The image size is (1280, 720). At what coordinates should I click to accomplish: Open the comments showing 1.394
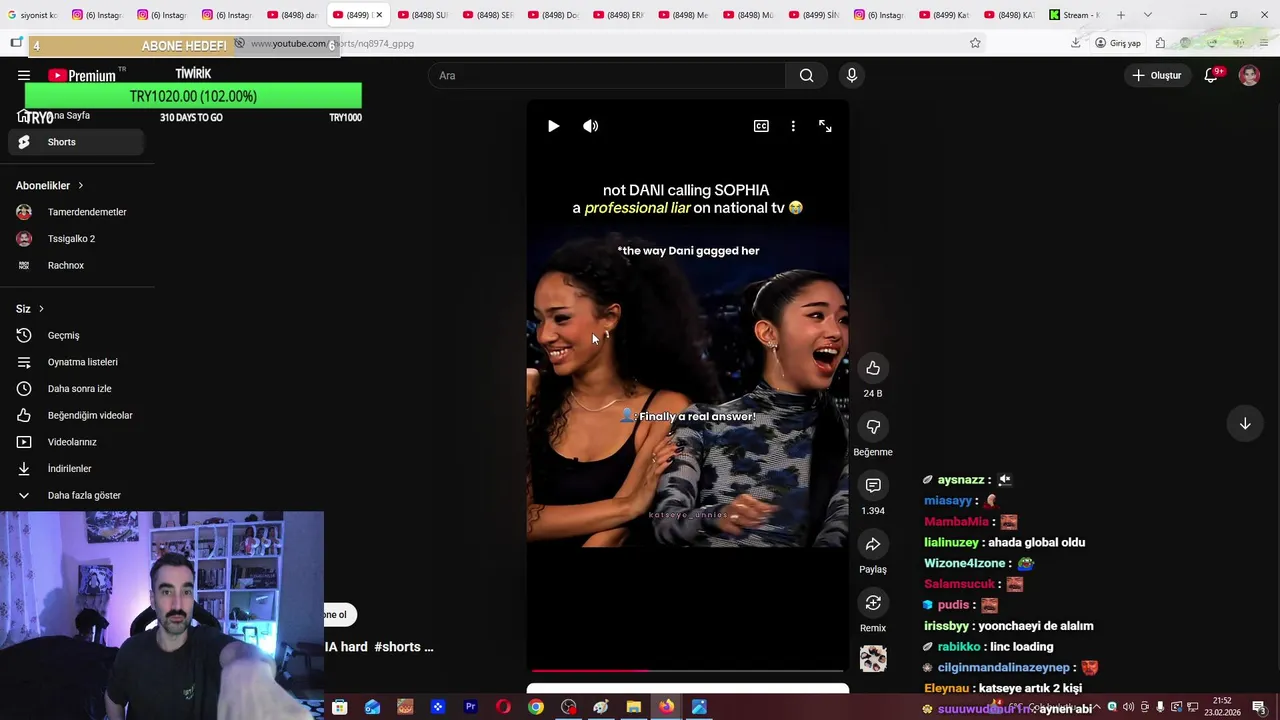pyautogui.click(x=873, y=485)
